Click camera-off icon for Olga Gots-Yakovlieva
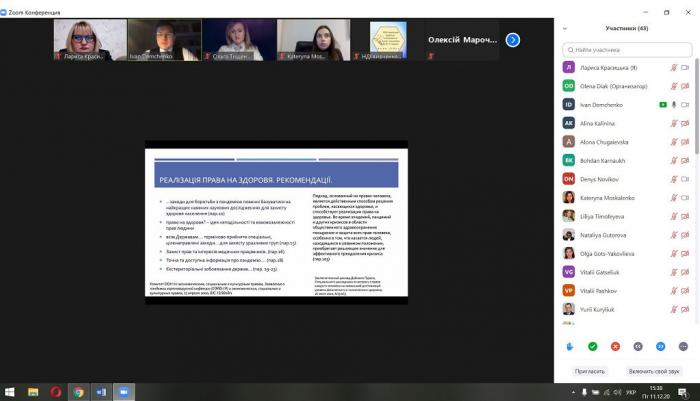The width and height of the screenshot is (700, 401). coord(685,254)
